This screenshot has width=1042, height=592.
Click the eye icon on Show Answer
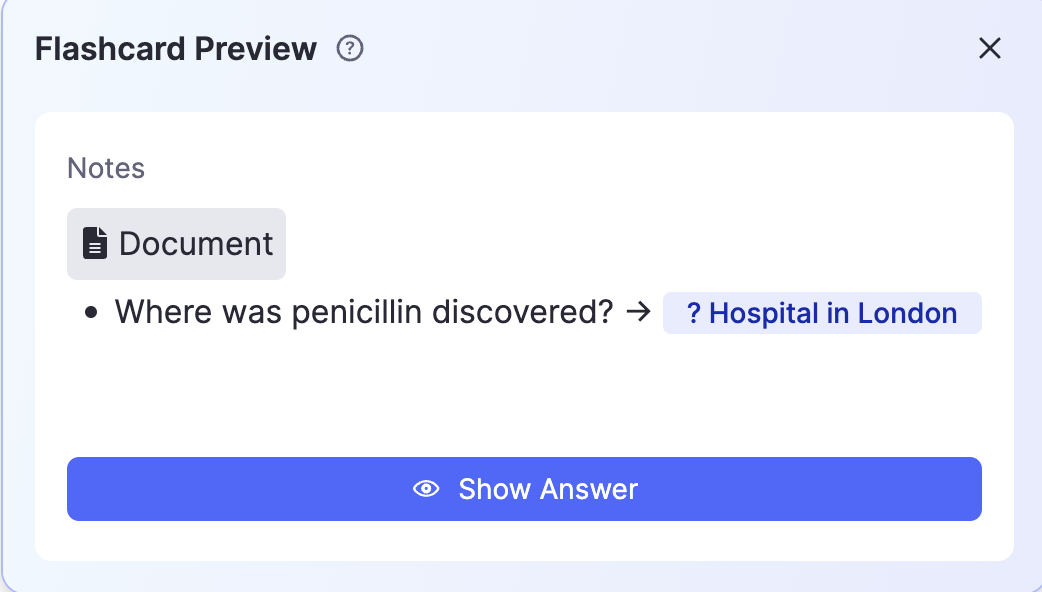(x=427, y=489)
